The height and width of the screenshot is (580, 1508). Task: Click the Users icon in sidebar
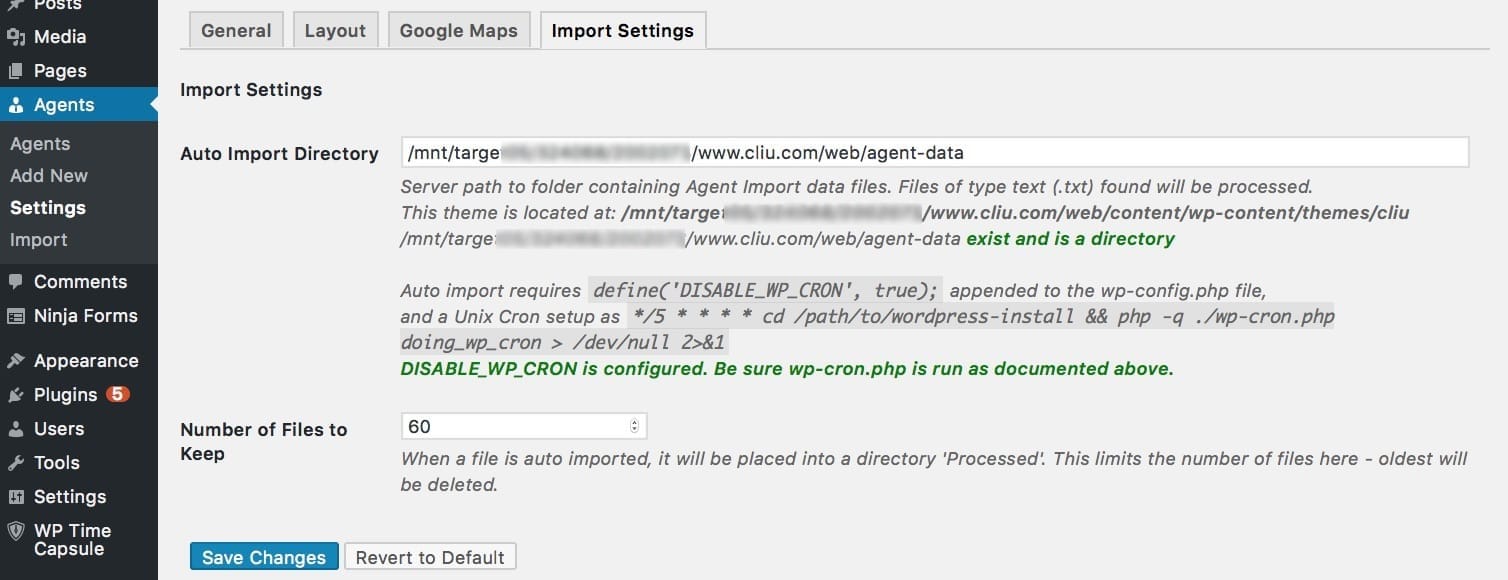pyautogui.click(x=16, y=429)
